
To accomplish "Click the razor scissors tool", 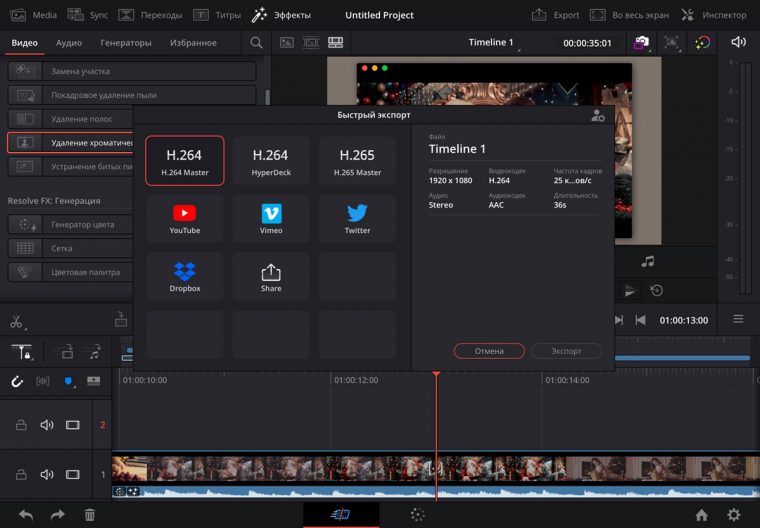I will coord(16,321).
